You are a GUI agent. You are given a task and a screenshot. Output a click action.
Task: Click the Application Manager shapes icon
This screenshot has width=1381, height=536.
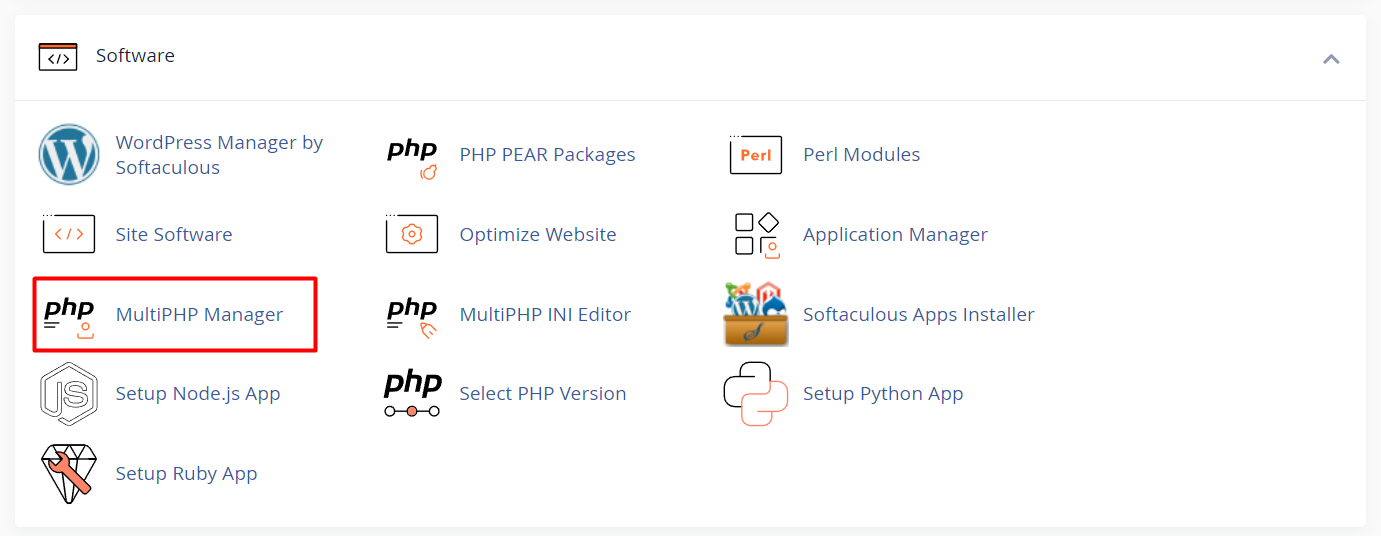(757, 235)
